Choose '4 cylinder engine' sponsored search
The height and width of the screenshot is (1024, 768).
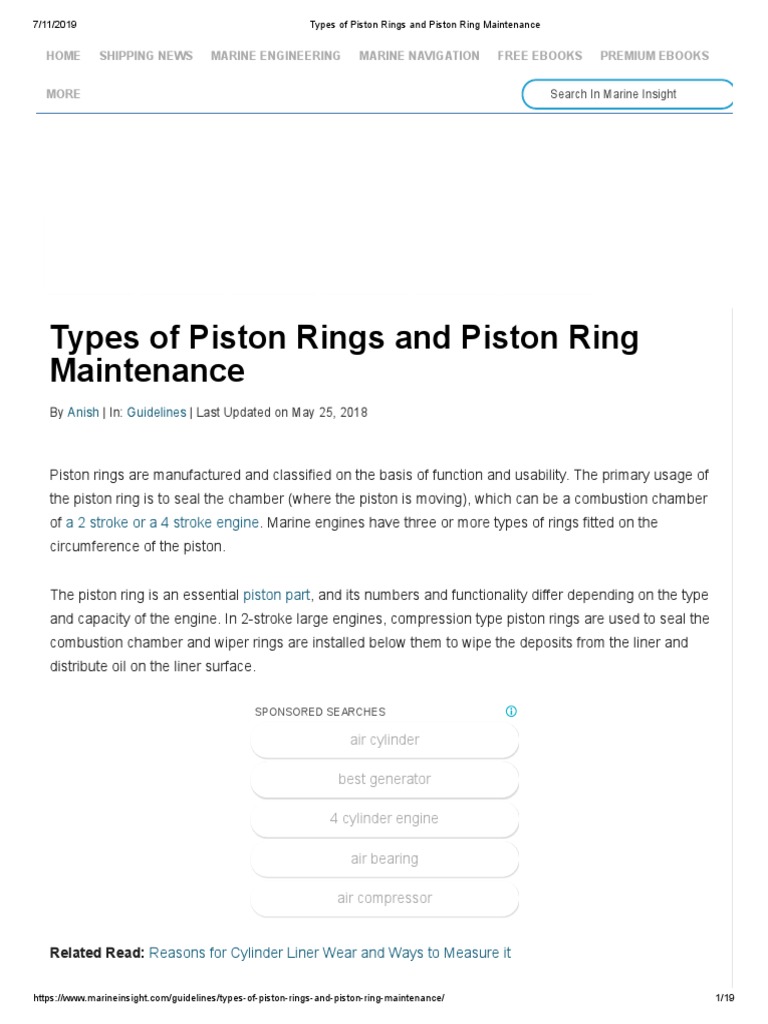point(384,818)
